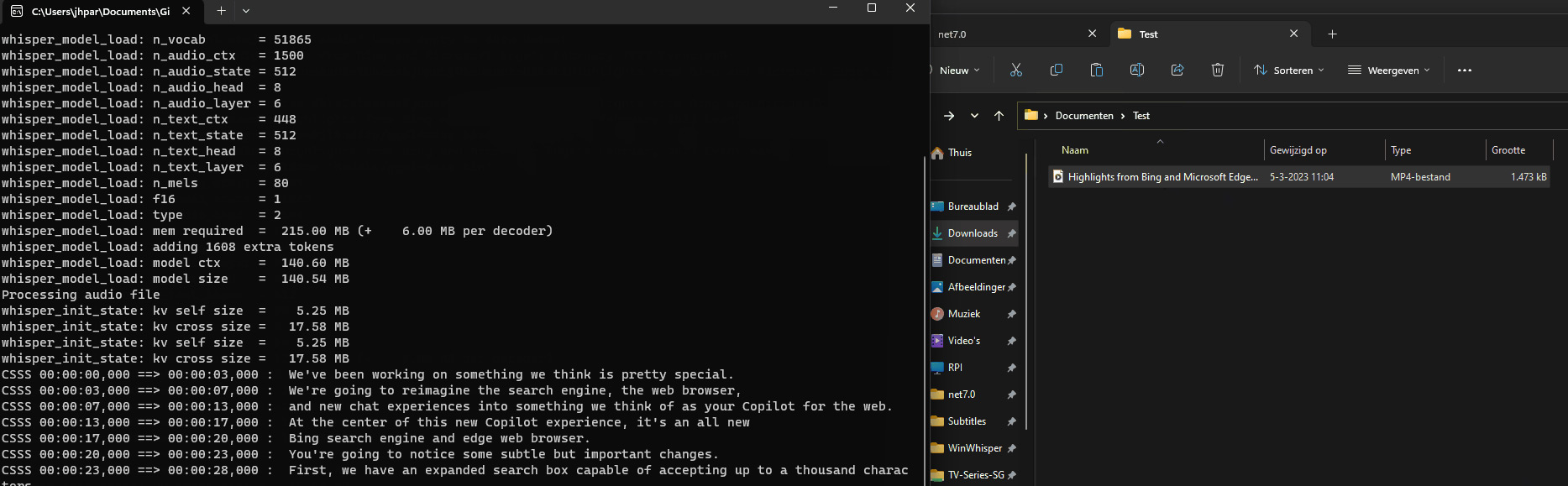Open a new terminal tab
Screen dimensions: 1568x486
(221, 11)
